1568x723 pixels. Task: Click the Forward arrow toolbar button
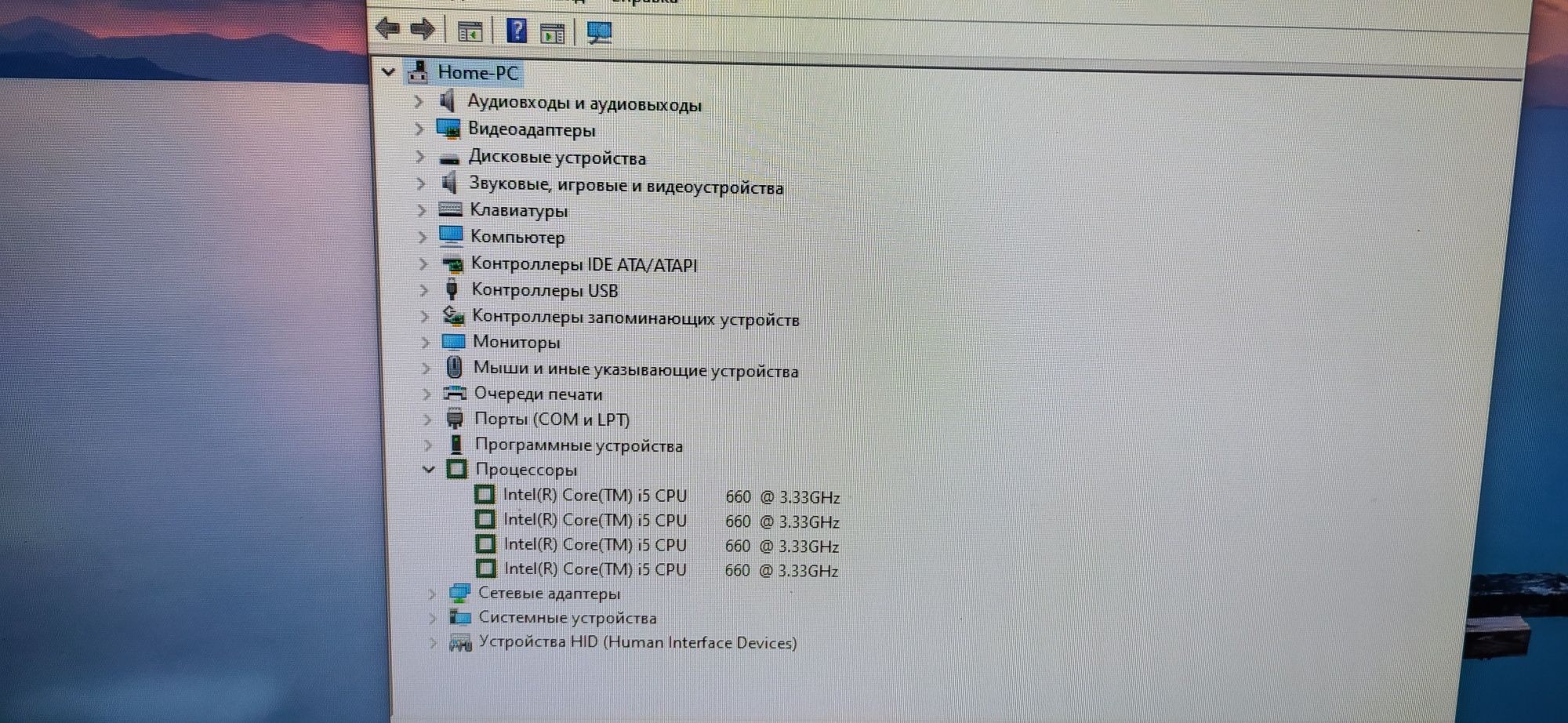(x=423, y=30)
